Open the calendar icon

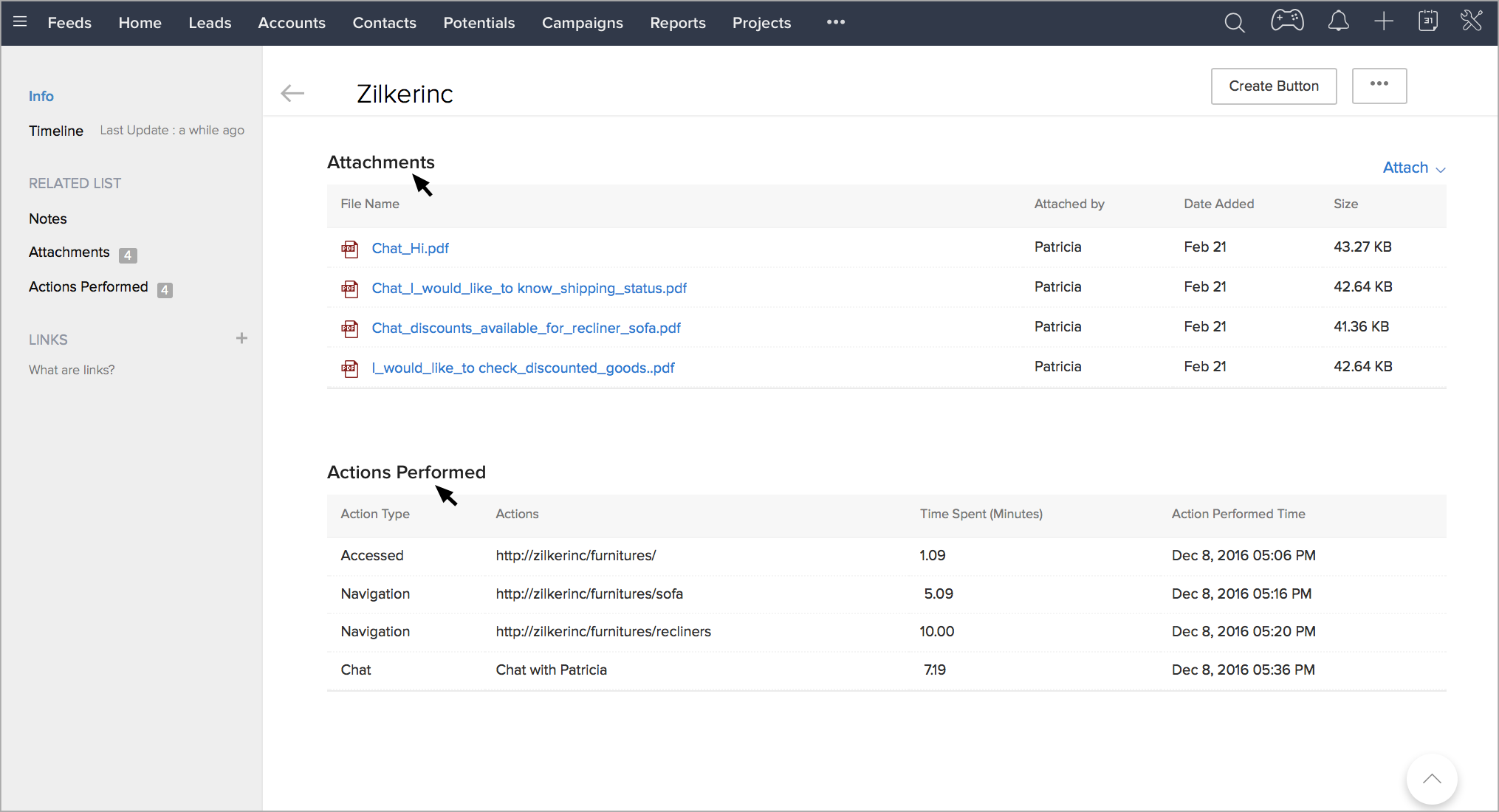coord(1428,21)
